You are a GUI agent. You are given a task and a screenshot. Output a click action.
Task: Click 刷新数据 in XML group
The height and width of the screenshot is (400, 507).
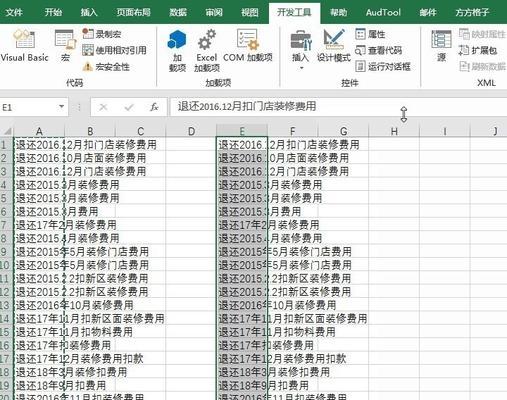482,66
